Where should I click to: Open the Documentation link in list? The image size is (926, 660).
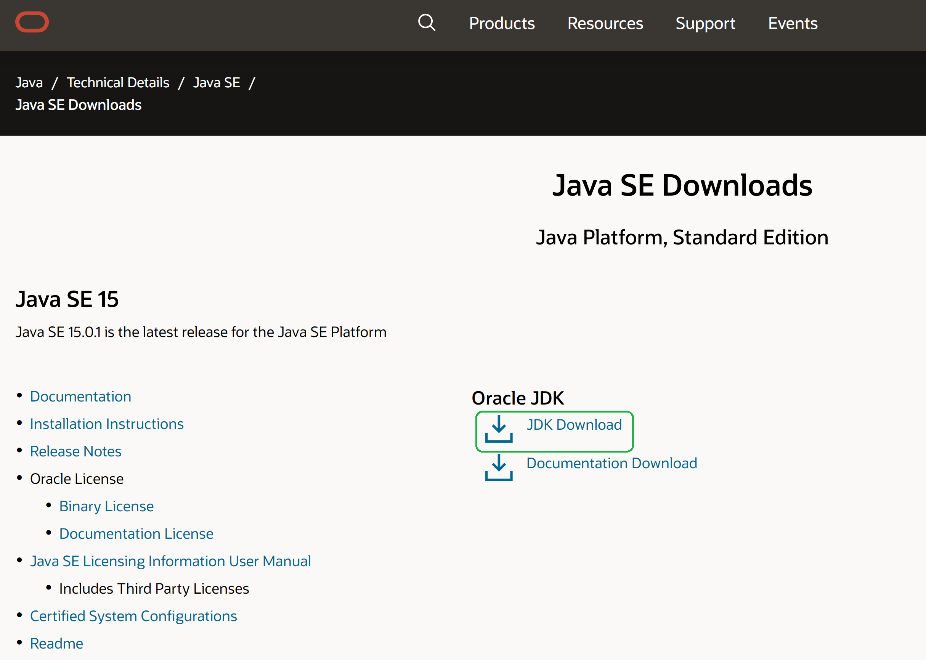80,397
